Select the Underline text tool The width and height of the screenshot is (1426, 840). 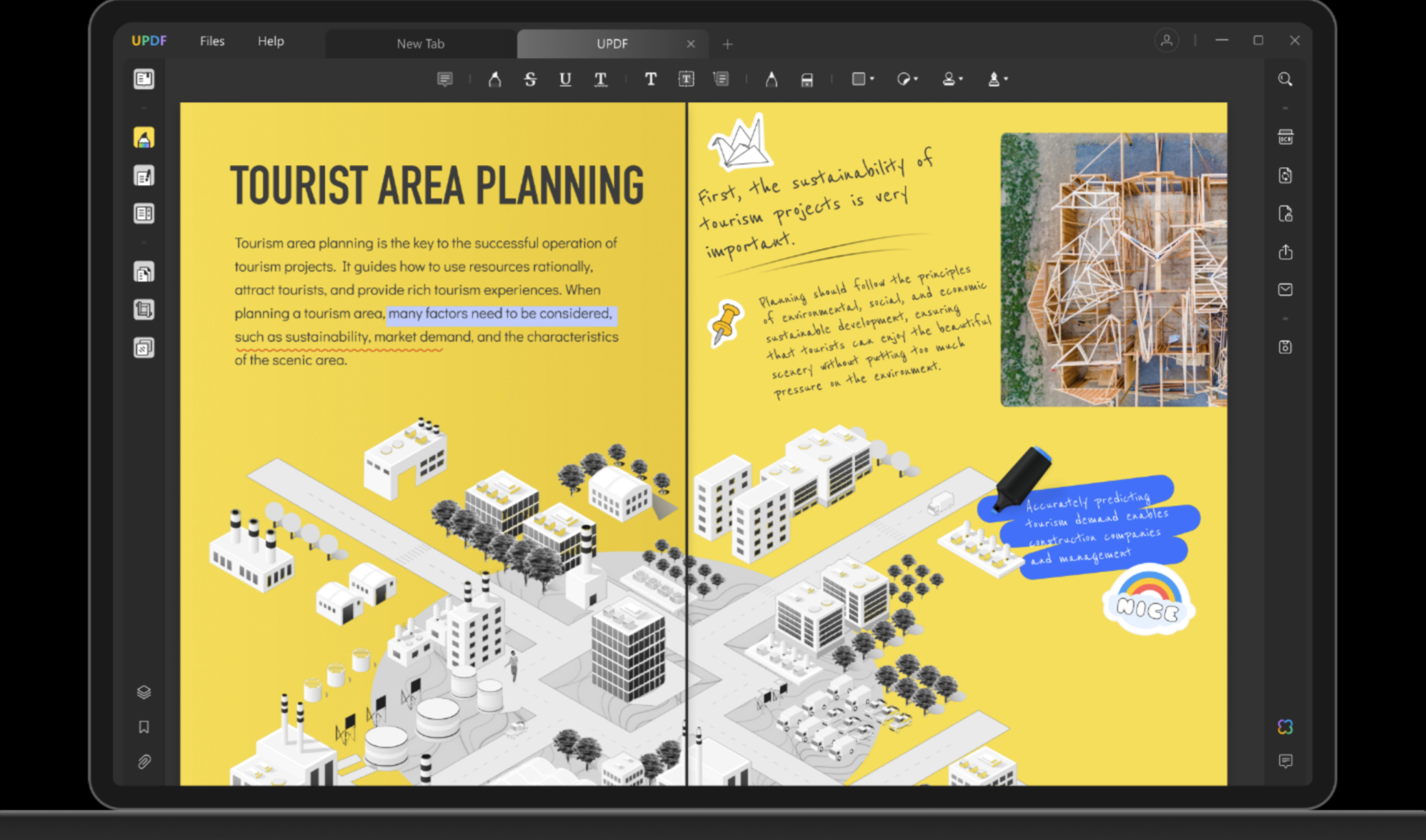click(565, 79)
